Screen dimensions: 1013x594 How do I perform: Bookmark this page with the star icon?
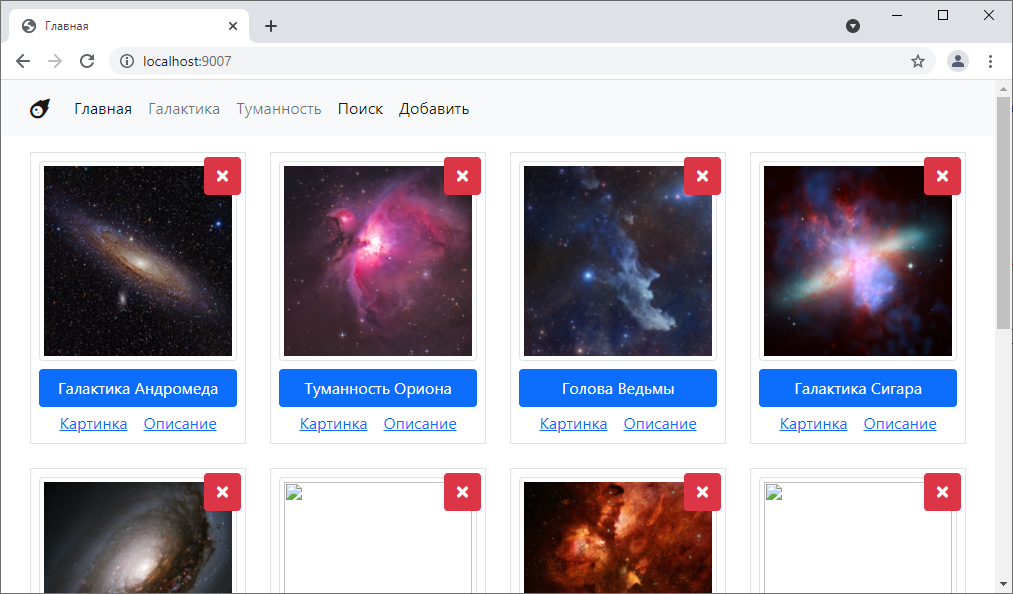[x=917, y=61]
